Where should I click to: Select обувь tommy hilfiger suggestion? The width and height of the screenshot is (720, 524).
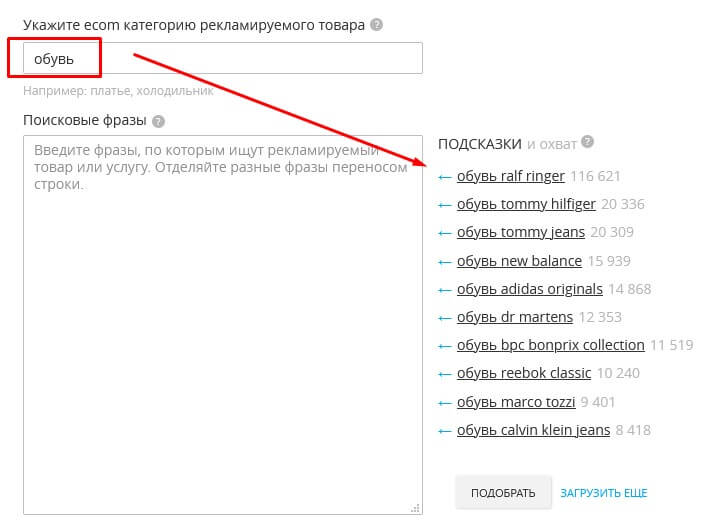point(526,204)
